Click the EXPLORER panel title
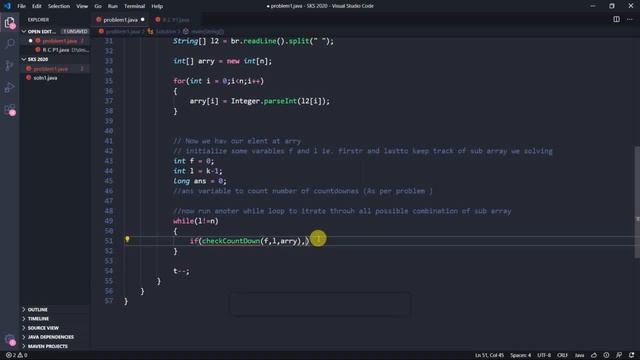The image size is (640, 360). [38, 20]
